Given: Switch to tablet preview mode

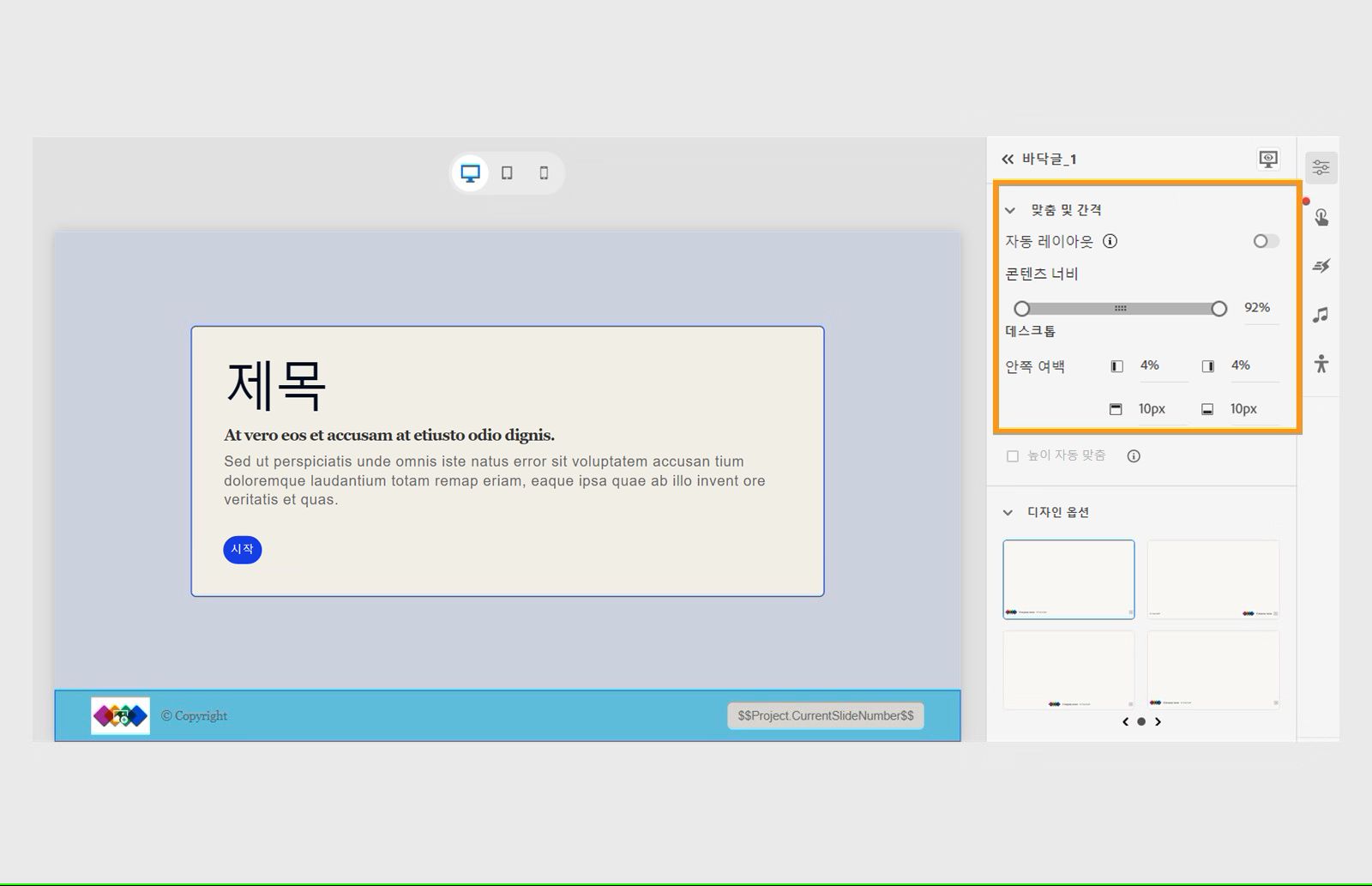Looking at the screenshot, I should point(507,172).
